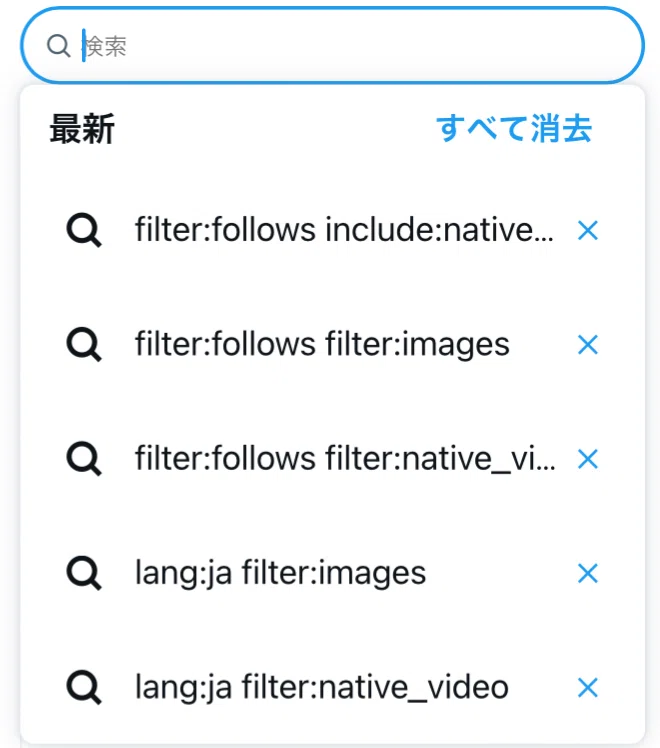Select recent search 'filter:follows filter:images'
The width and height of the screenshot is (660, 748).
[322, 344]
